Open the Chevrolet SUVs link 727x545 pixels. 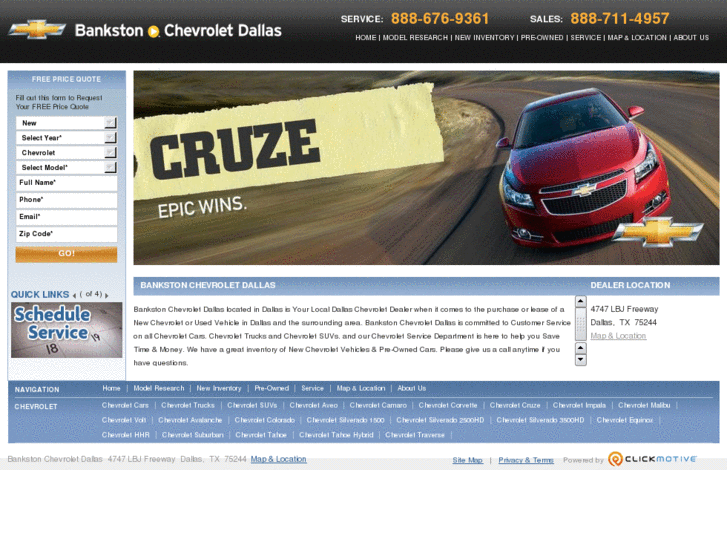click(x=252, y=405)
